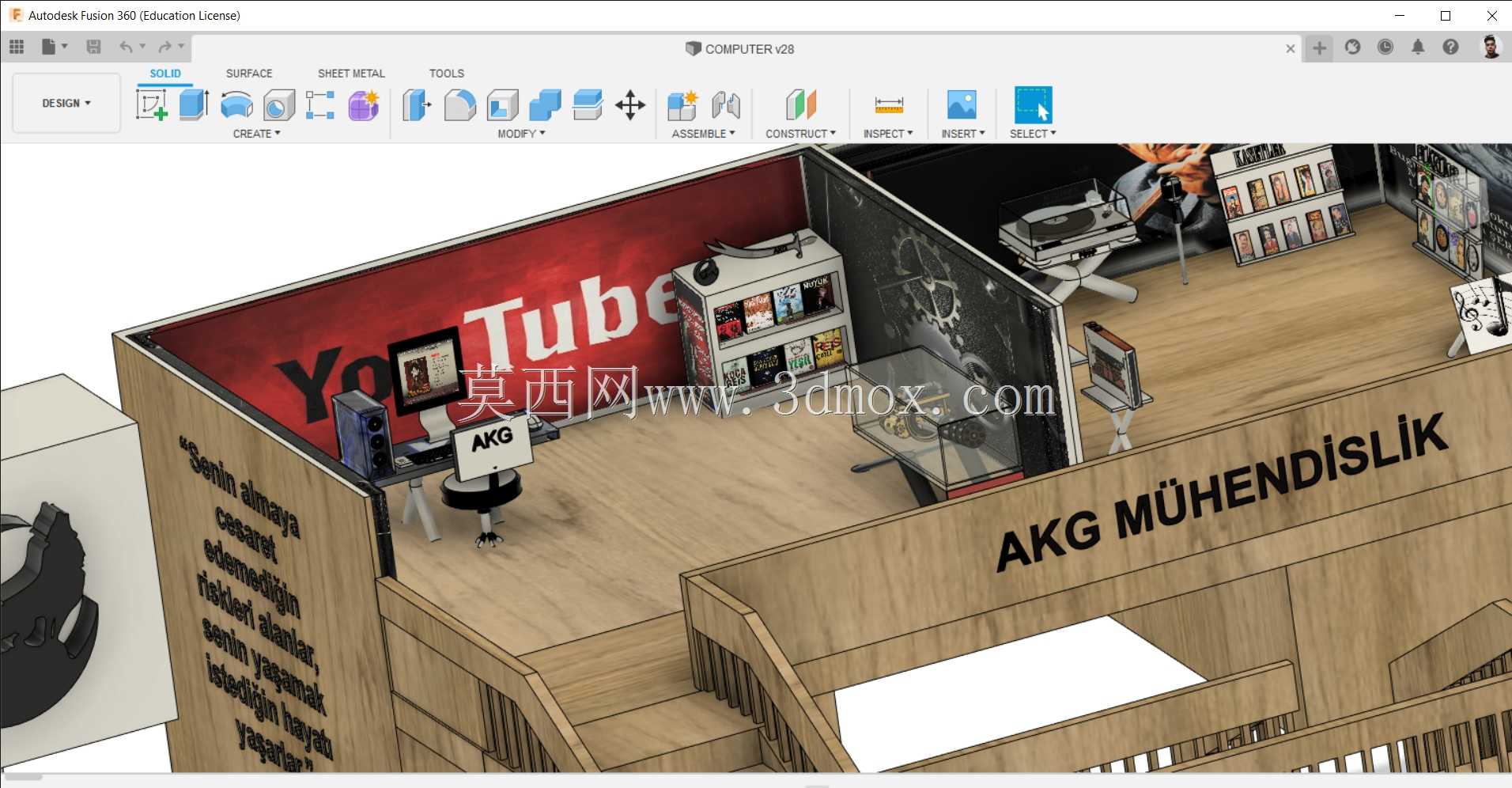Select the Fillet tool
The width and height of the screenshot is (1512, 788).
pyautogui.click(x=459, y=104)
